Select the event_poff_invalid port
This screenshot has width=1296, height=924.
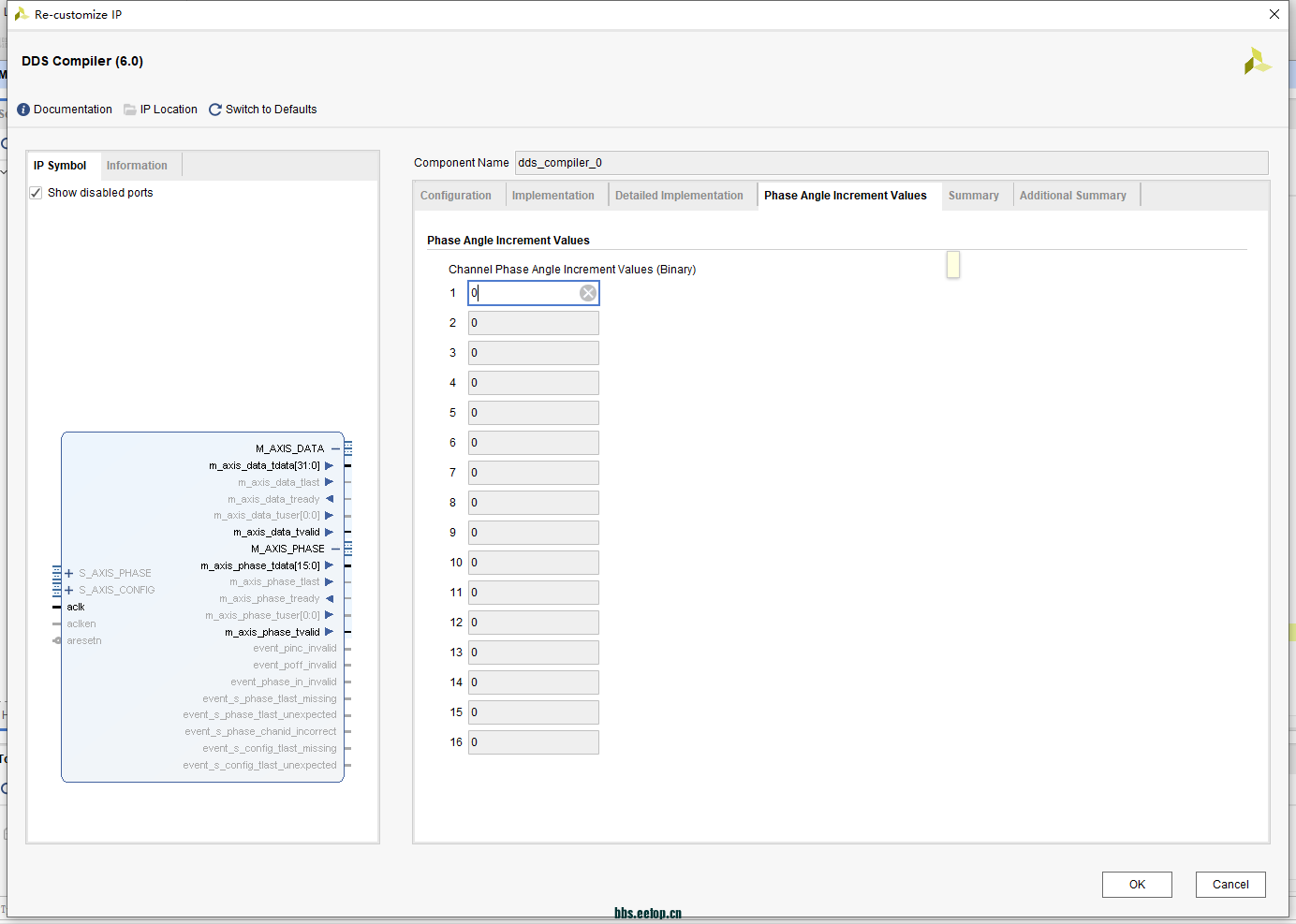coord(295,665)
